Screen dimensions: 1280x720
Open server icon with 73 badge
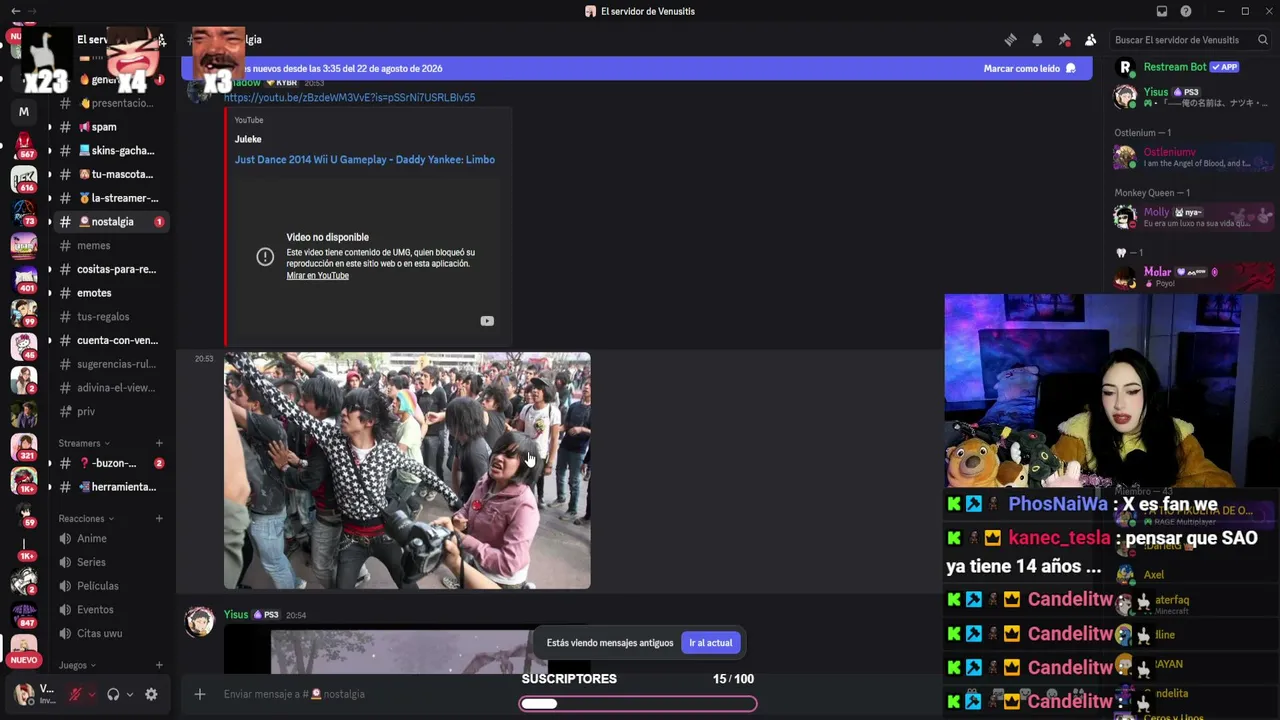click(x=24, y=214)
